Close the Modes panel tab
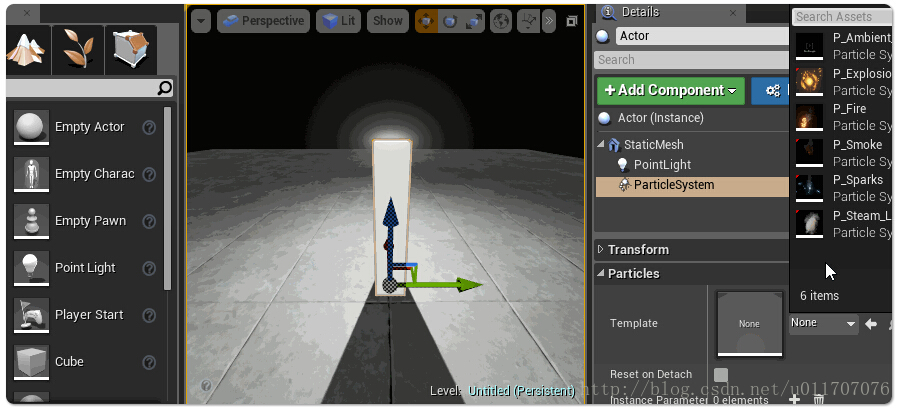The height and width of the screenshot is (409, 901). [x=28, y=13]
